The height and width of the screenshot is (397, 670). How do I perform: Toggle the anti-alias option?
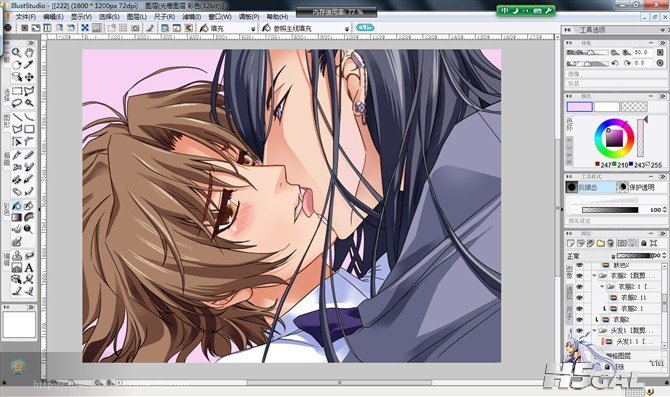(x=590, y=187)
